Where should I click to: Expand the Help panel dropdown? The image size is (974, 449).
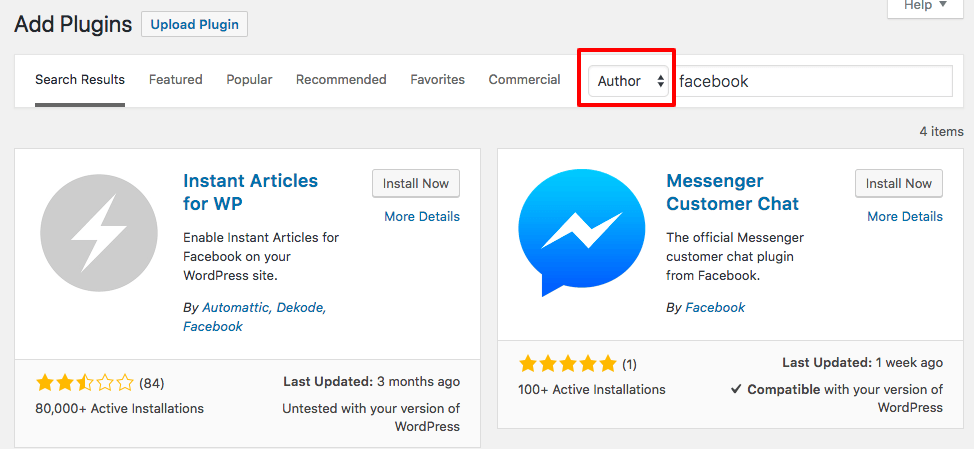925,7
